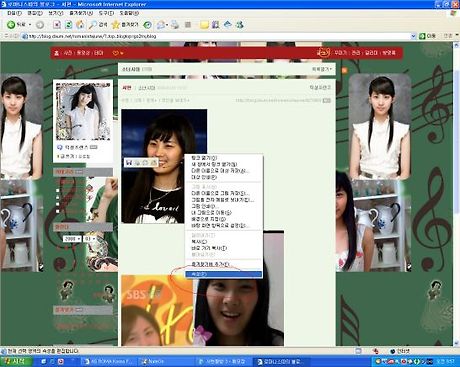Select Copy (복사) in context menu
The height and width of the screenshot is (367, 460).
click(223, 242)
